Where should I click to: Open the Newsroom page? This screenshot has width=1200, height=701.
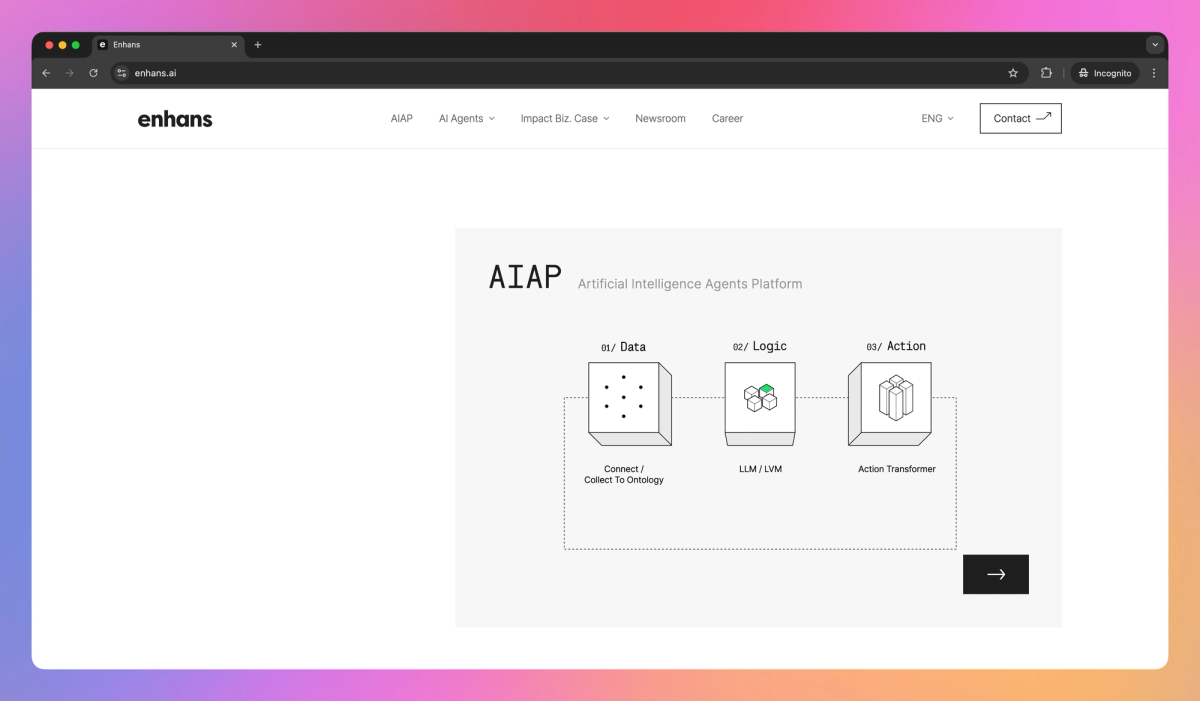pyautogui.click(x=660, y=118)
